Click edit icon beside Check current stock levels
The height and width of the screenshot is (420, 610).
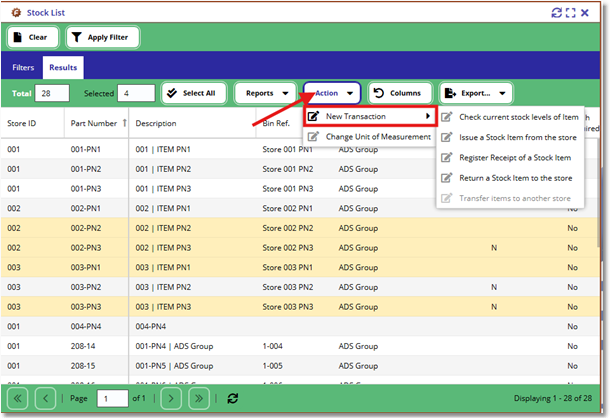point(447,117)
